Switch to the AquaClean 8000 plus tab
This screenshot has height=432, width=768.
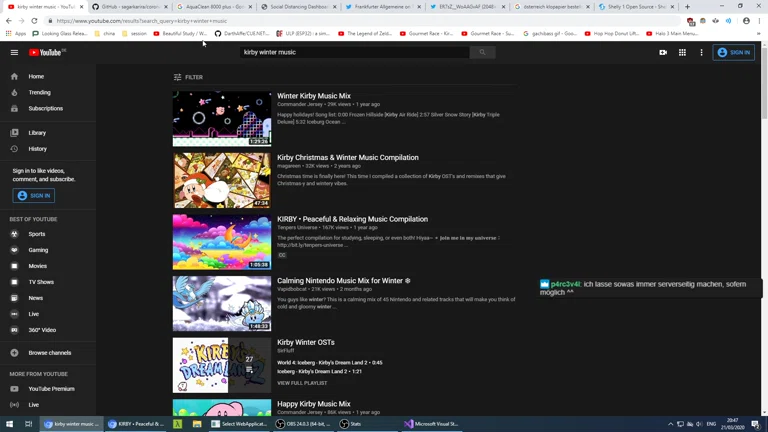coord(214,7)
